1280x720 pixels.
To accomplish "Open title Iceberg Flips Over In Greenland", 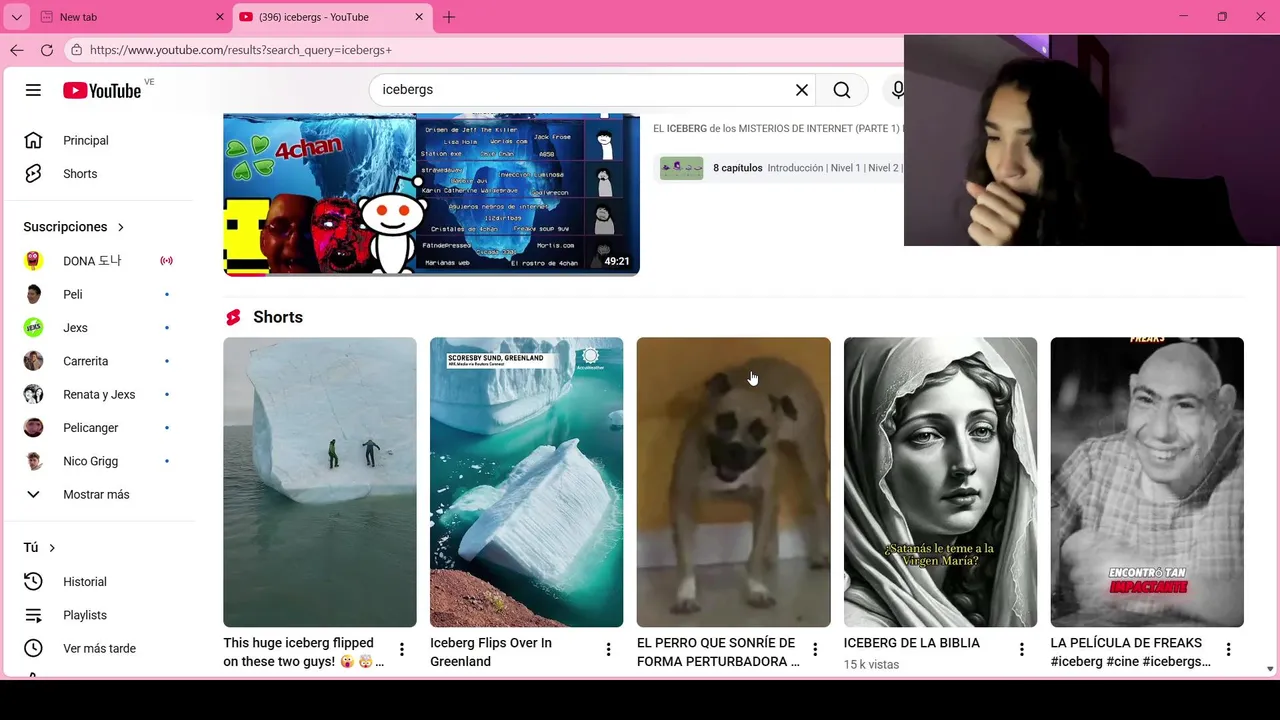I will (x=491, y=652).
